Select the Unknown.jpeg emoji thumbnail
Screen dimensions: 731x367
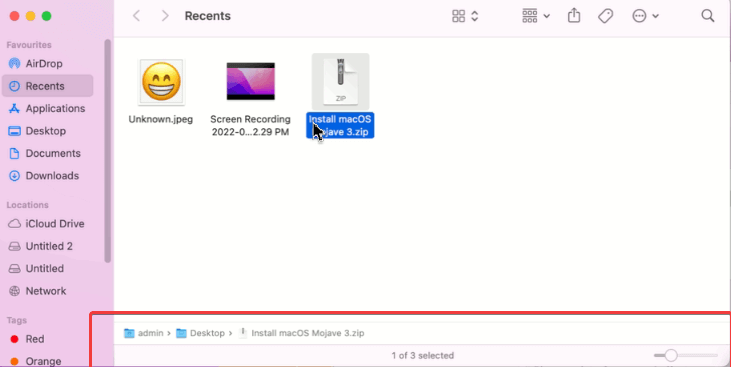coord(161,82)
